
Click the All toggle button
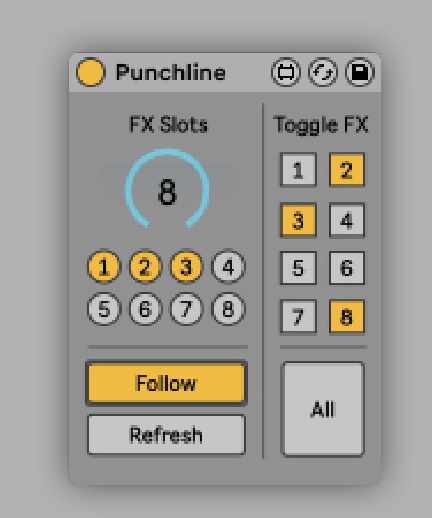(323, 409)
